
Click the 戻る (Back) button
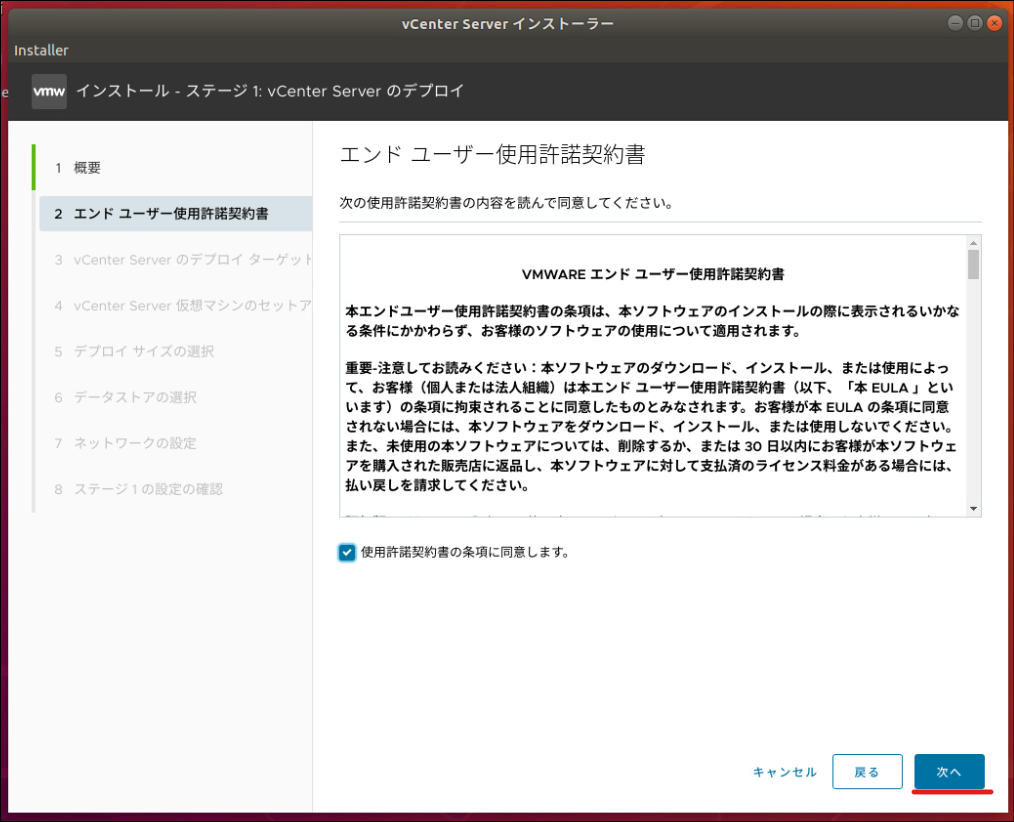click(x=867, y=772)
